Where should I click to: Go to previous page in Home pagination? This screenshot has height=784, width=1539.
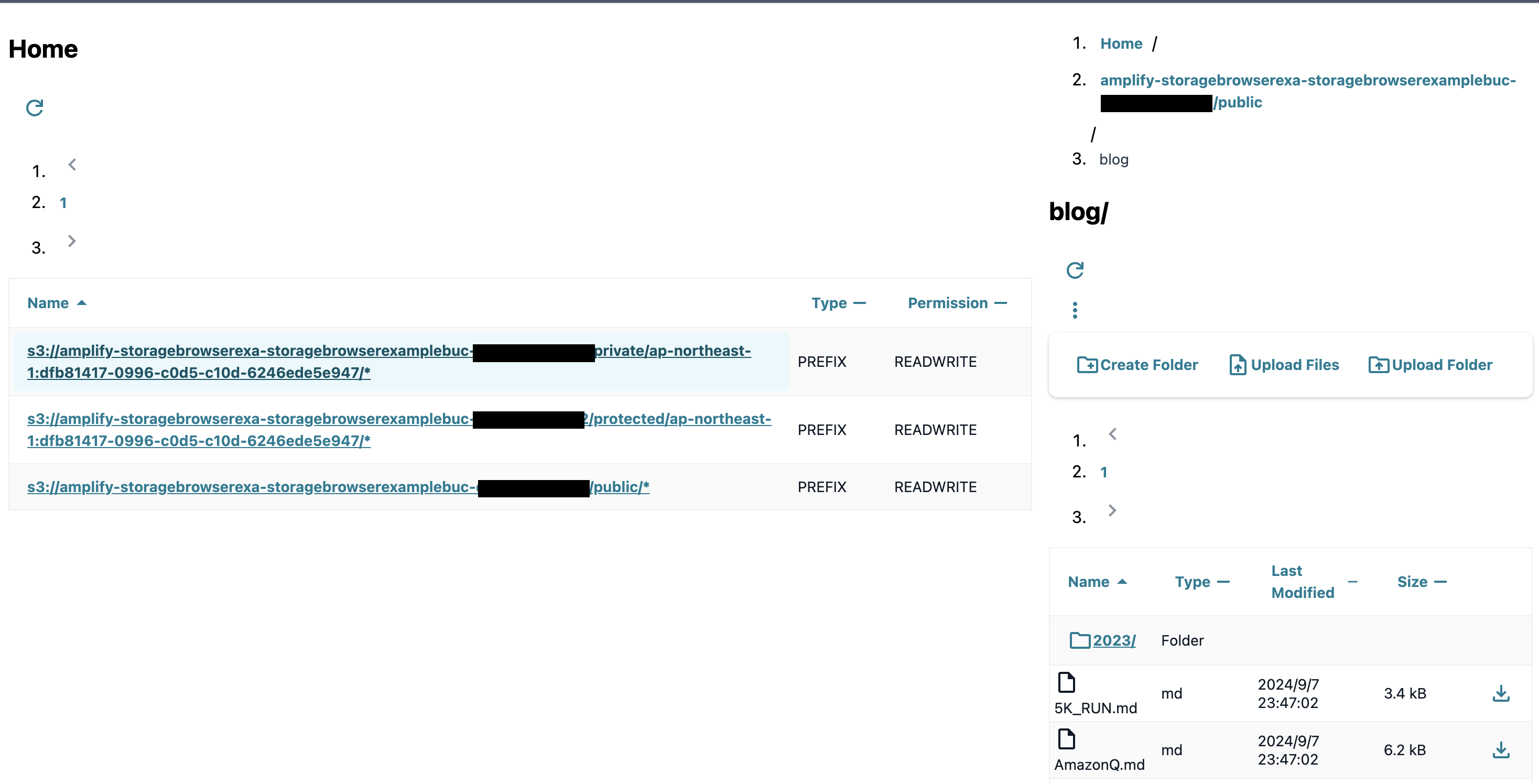click(72, 165)
